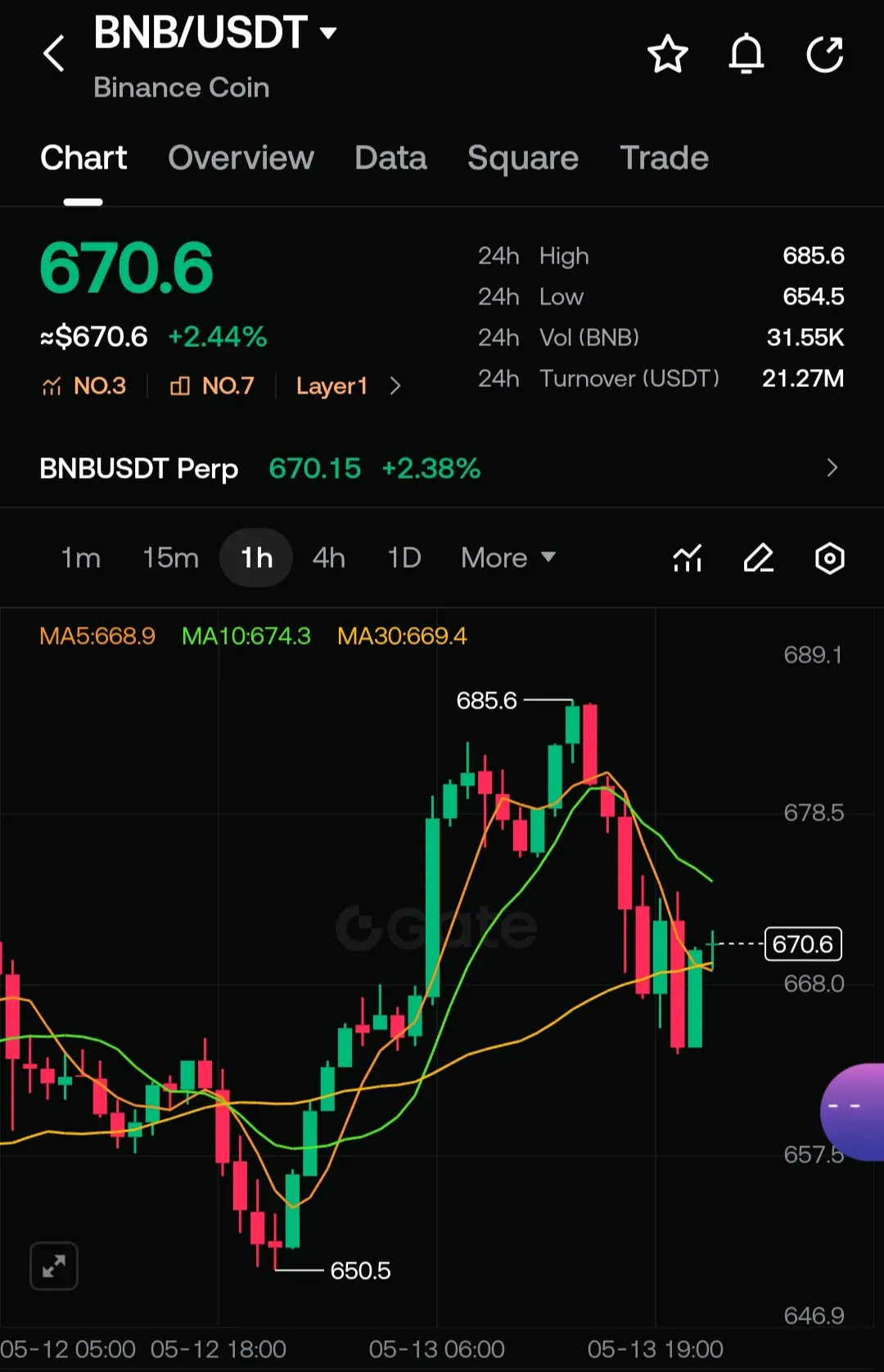This screenshot has width=884, height=1372.
Task: Tap the current price tag 670.6 on chart
Action: [x=803, y=944]
